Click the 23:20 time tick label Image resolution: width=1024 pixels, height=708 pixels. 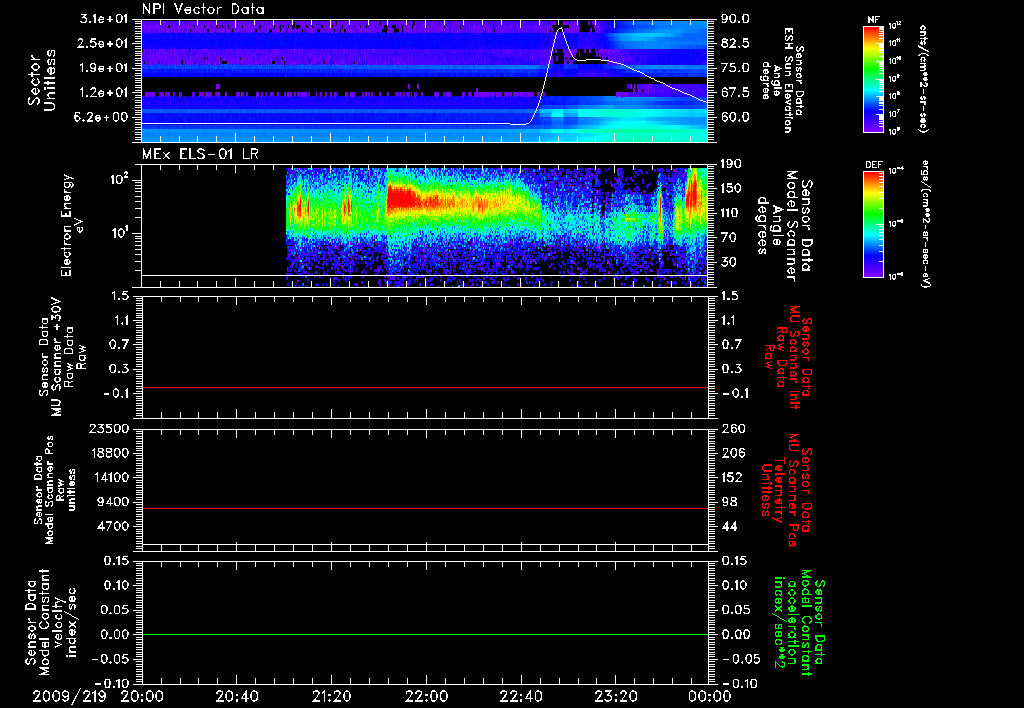click(616, 696)
